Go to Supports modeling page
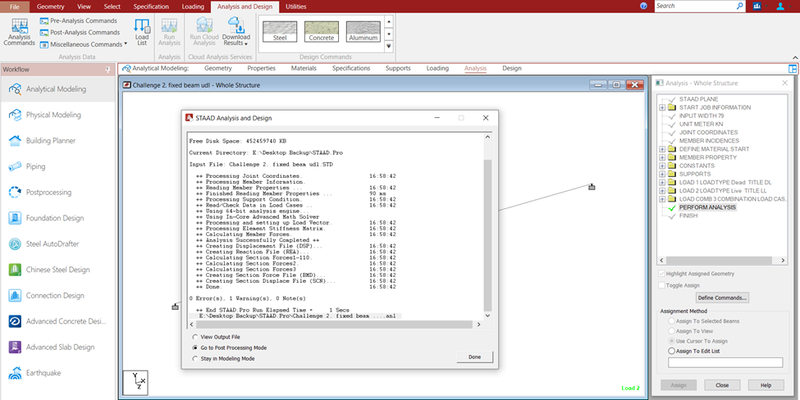Image resolution: width=800 pixels, height=400 pixels. [398, 68]
